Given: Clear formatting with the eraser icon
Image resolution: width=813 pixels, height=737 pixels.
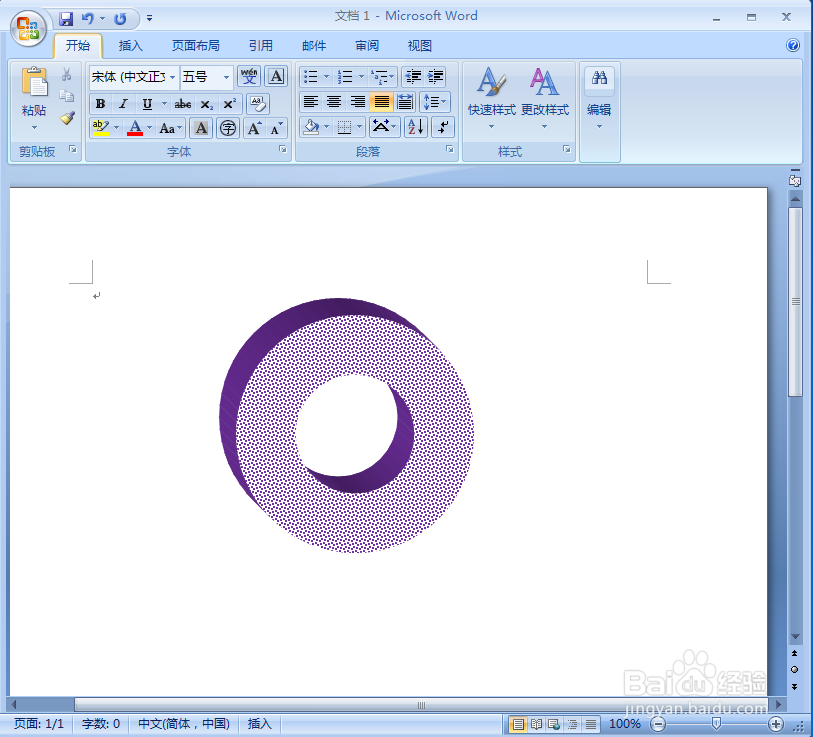Looking at the screenshot, I should (258, 104).
